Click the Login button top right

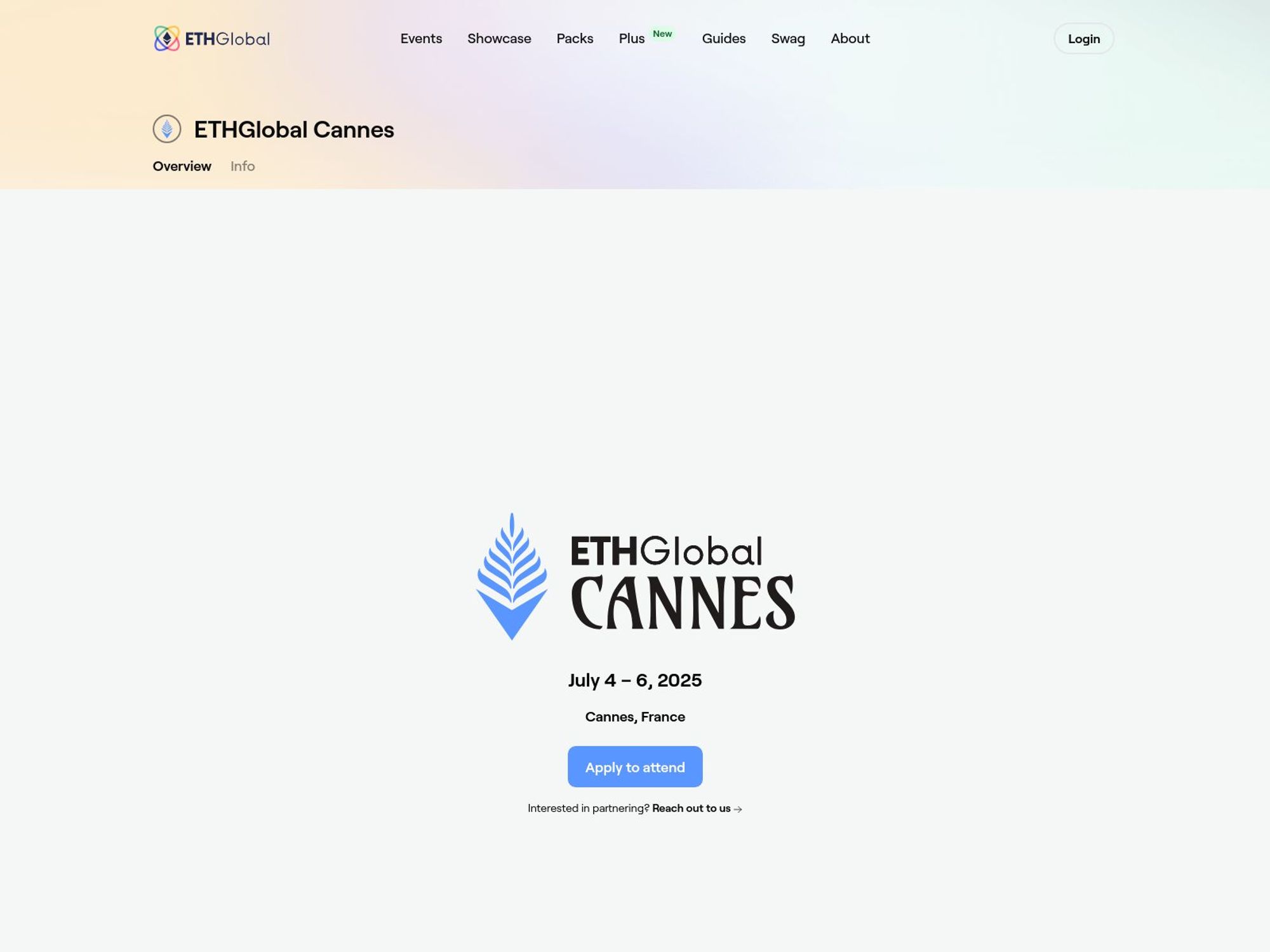1083,38
